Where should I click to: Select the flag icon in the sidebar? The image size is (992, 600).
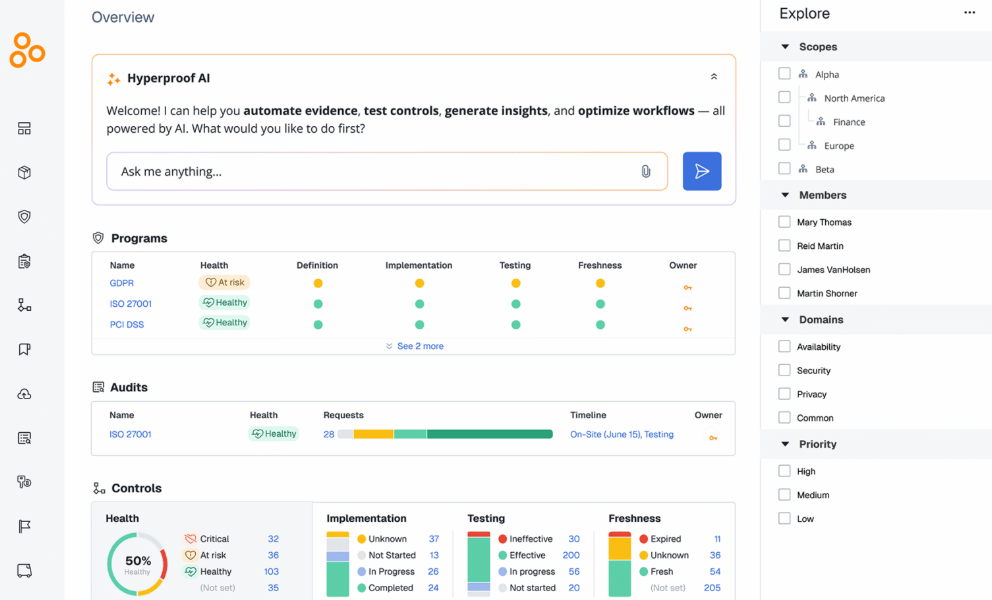(24, 525)
